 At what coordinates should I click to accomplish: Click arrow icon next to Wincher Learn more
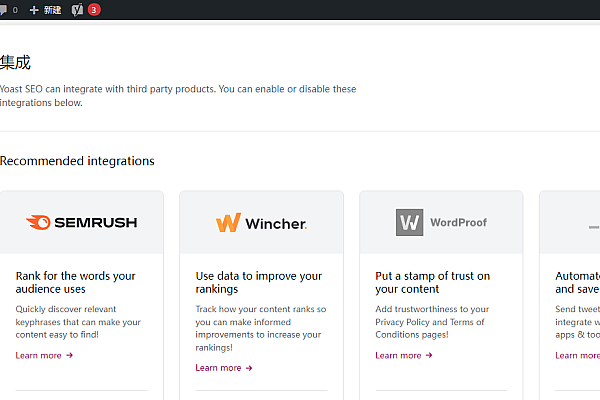point(249,368)
